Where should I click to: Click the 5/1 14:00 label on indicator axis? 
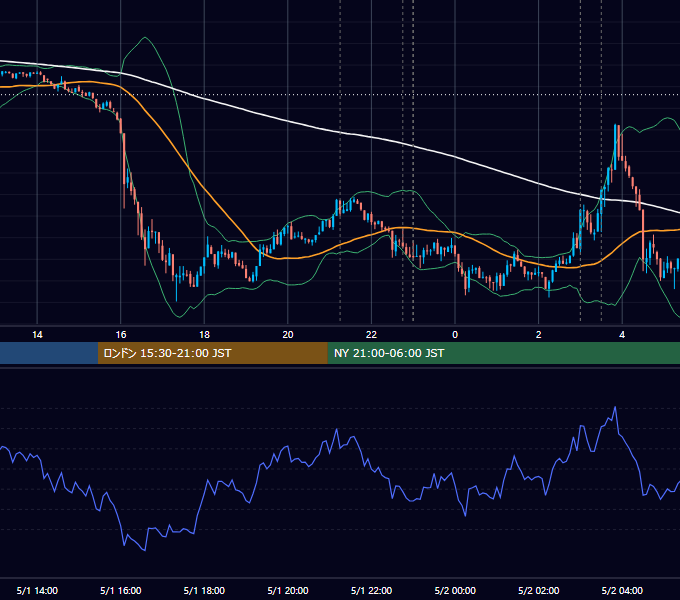coord(37,590)
